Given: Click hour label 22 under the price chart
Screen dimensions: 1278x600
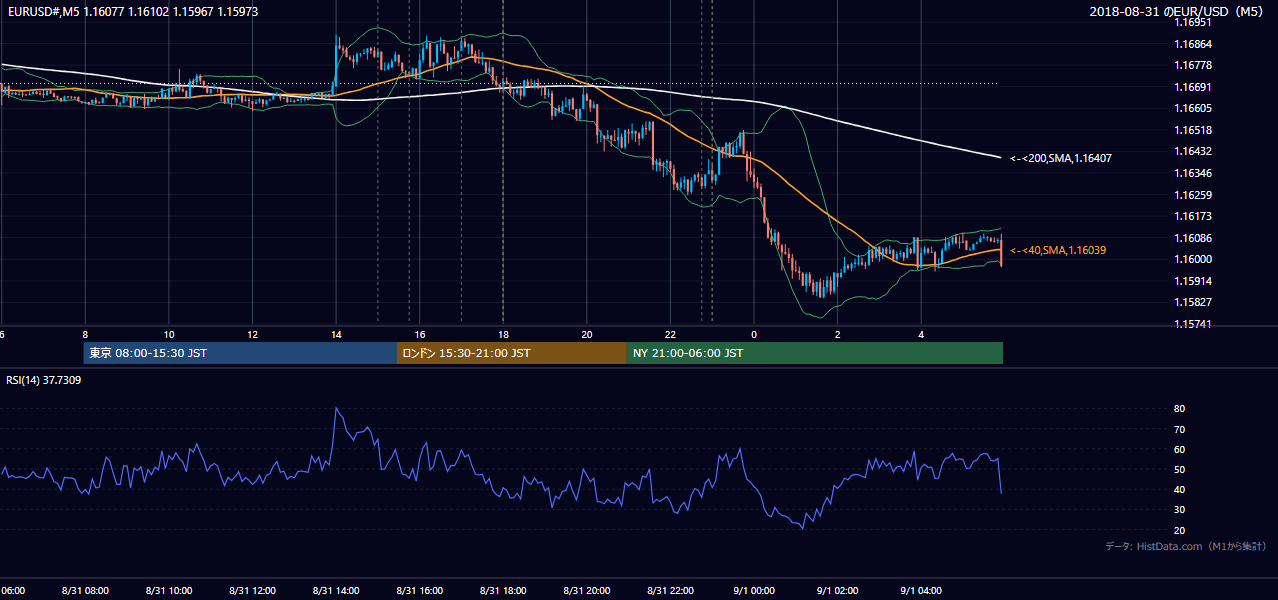Looking at the screenshot, I should tap(670, 335).
